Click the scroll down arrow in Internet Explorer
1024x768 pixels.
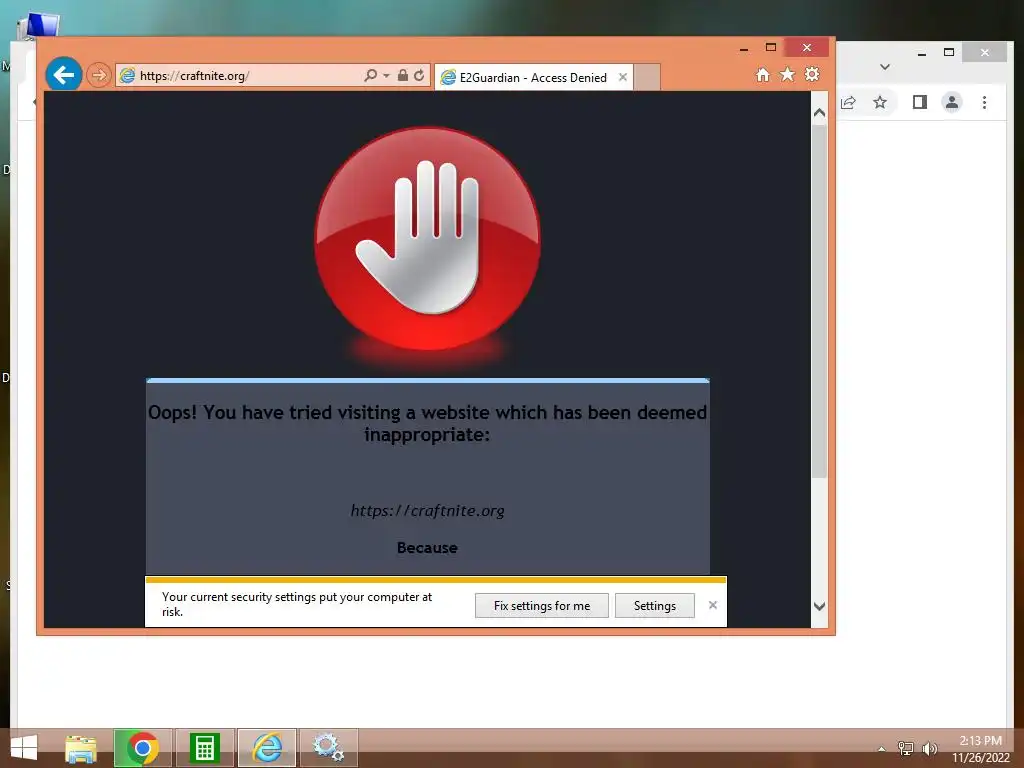(x=820, y=607)
